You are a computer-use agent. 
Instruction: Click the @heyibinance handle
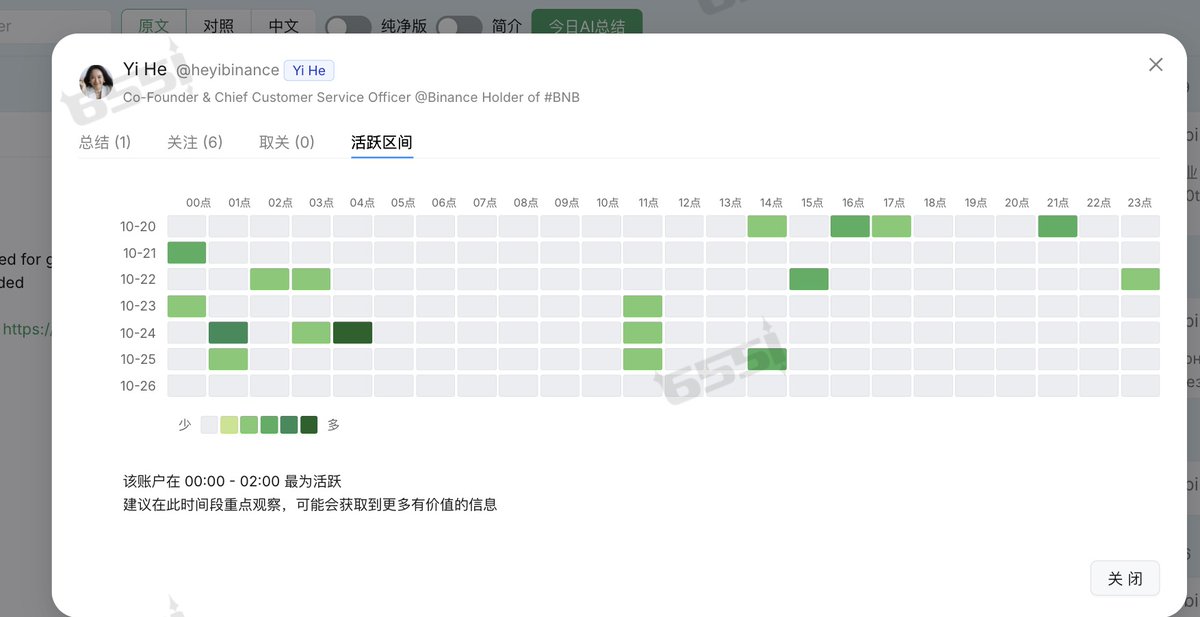coord(228,70)
